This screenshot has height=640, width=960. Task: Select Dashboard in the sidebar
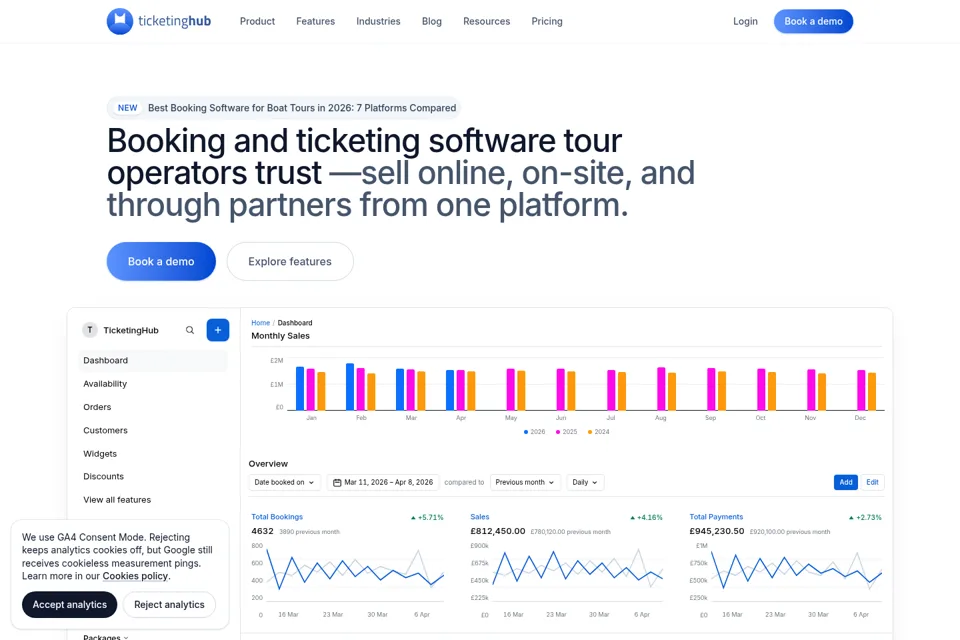click(x=153, y=361)
